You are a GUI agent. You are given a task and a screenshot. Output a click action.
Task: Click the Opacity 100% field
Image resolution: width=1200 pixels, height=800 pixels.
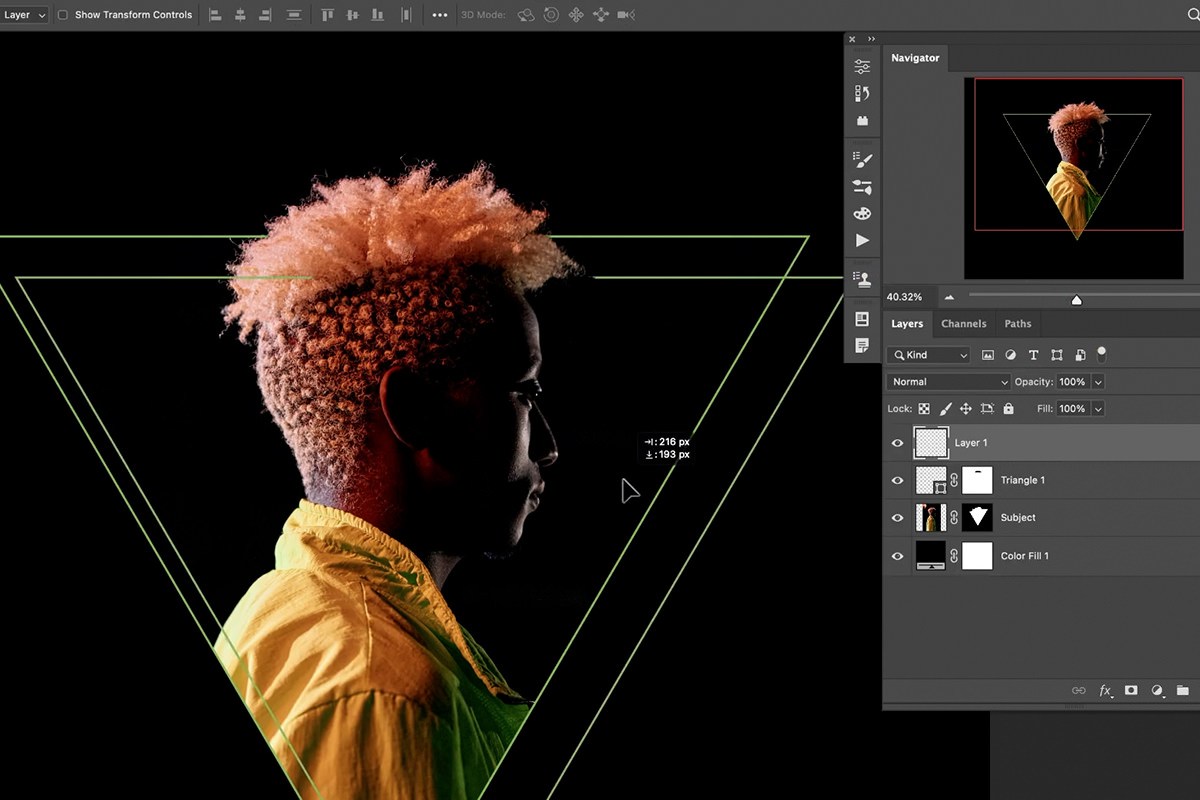point(1072,382)
